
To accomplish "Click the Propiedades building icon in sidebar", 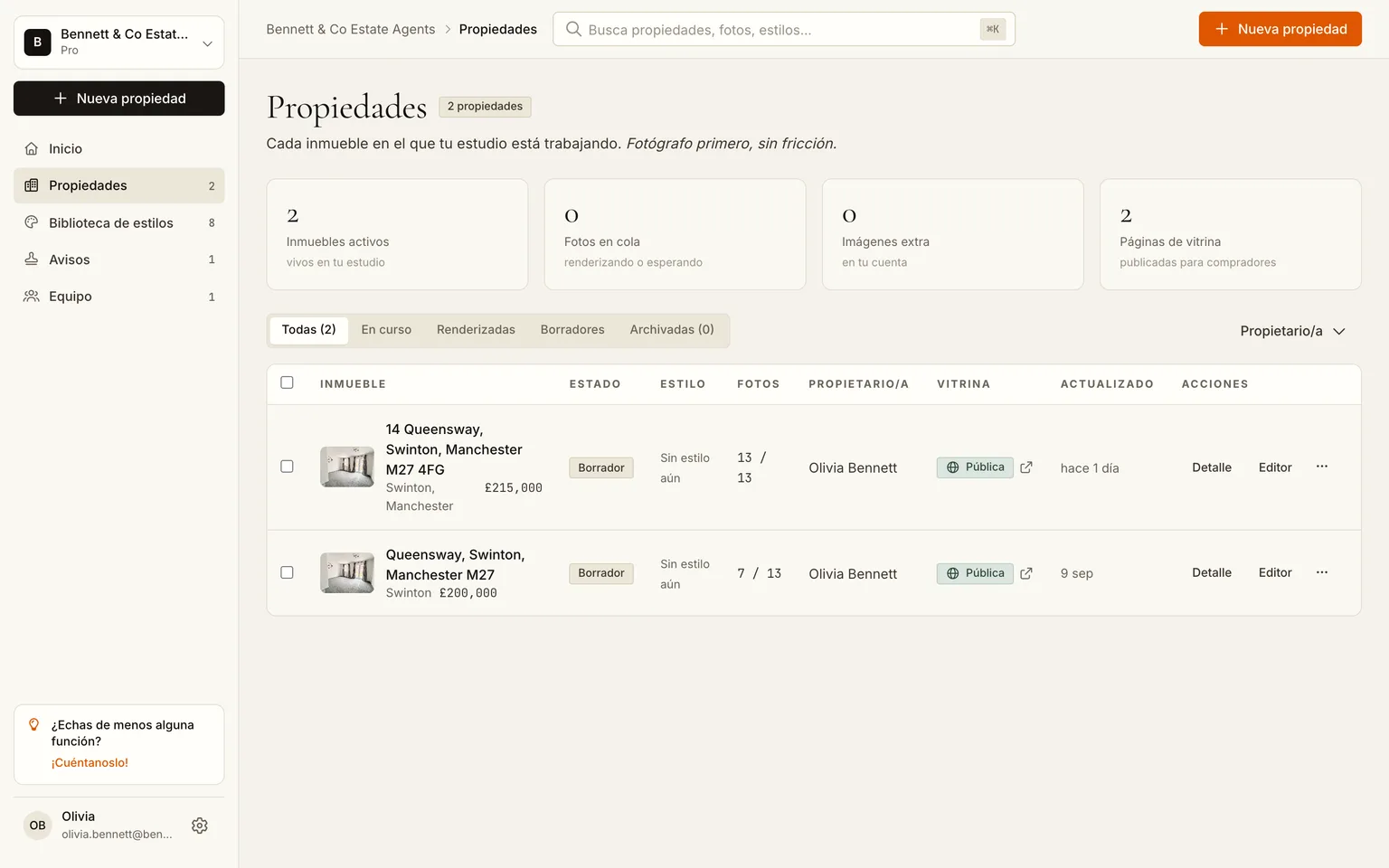I will 32,185.
